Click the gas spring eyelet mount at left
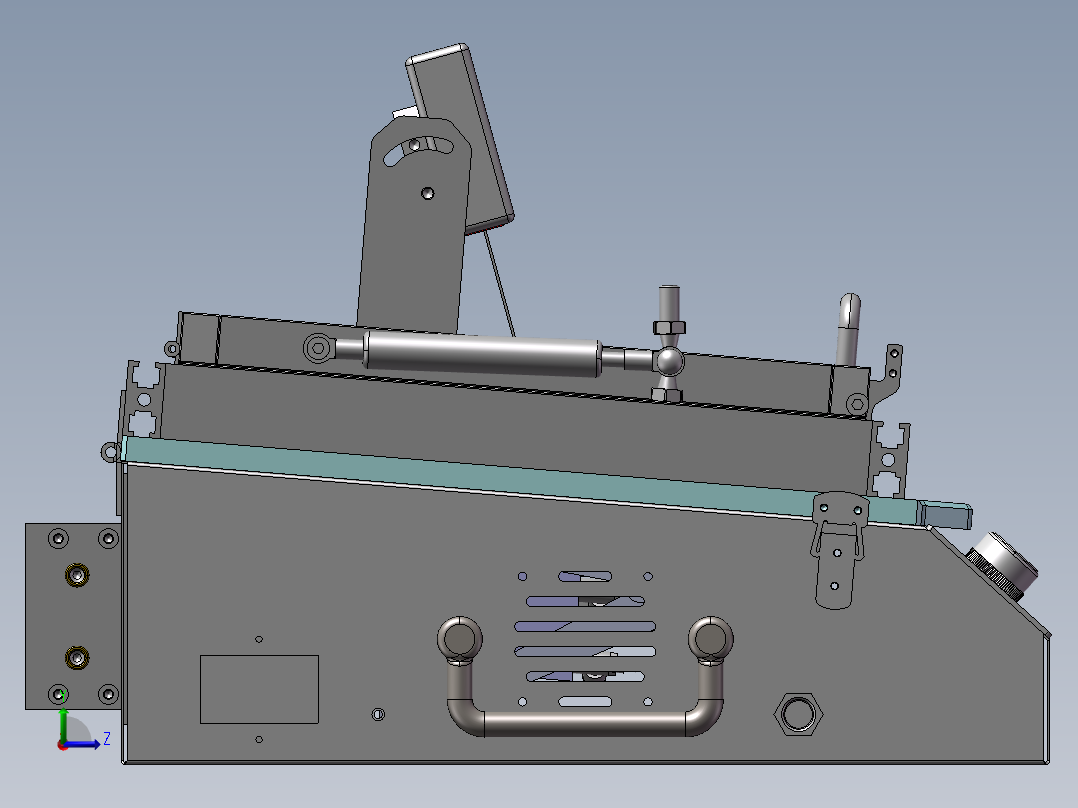Screen dimensions: 1078x808 point(318,348)
